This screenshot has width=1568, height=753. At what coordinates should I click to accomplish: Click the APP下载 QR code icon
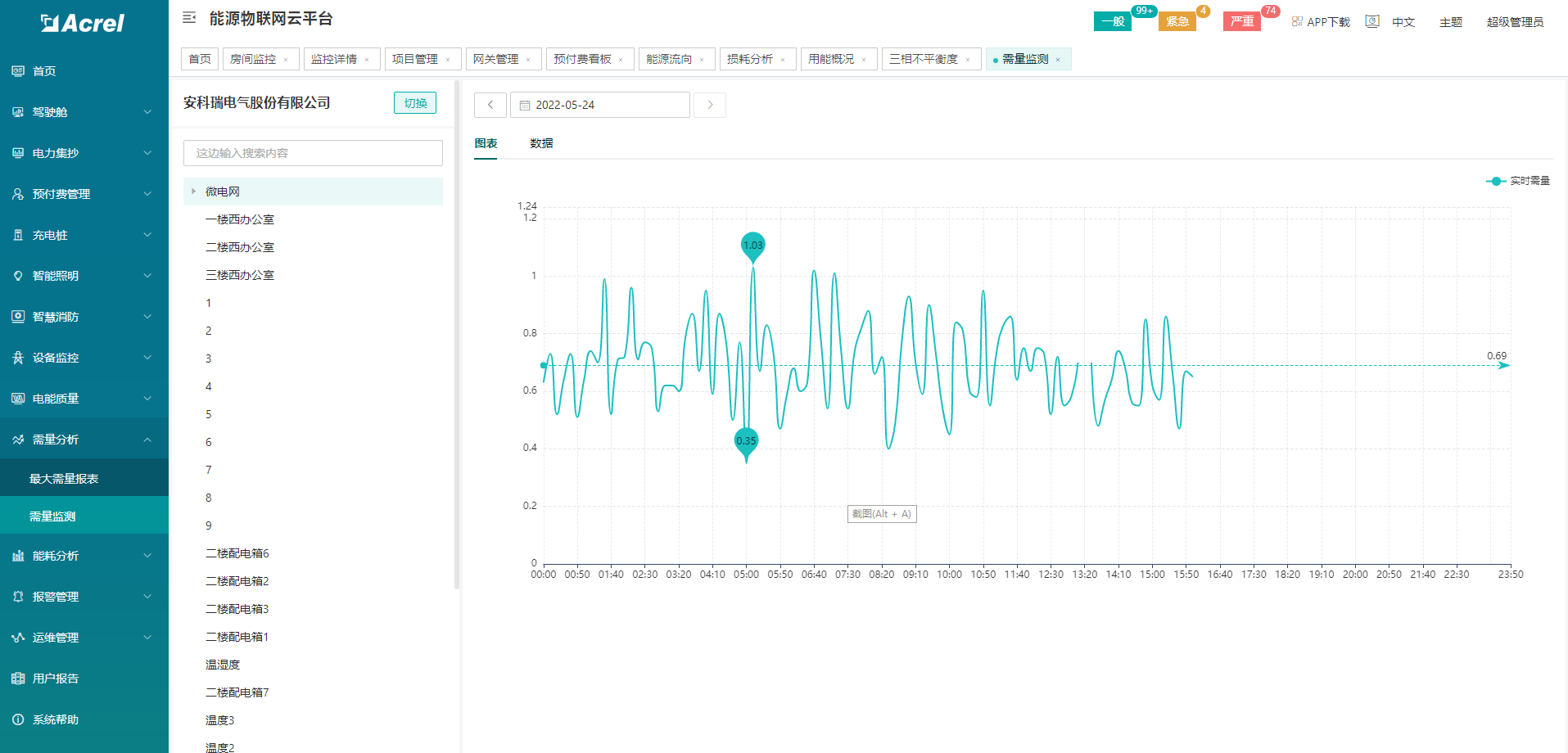point(1297,21)
